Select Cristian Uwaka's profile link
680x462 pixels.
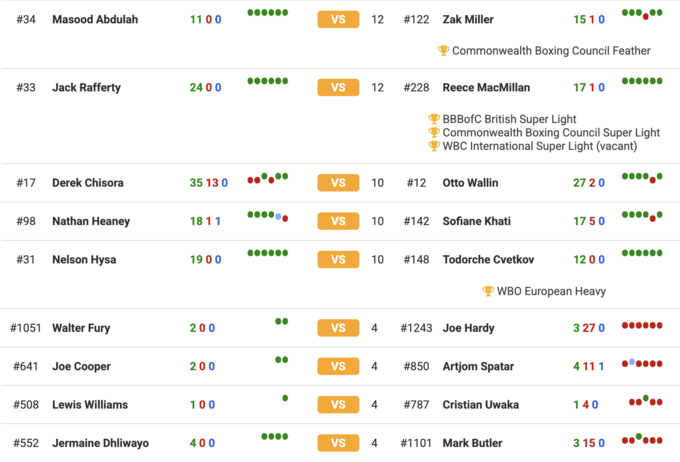point(481,405)
